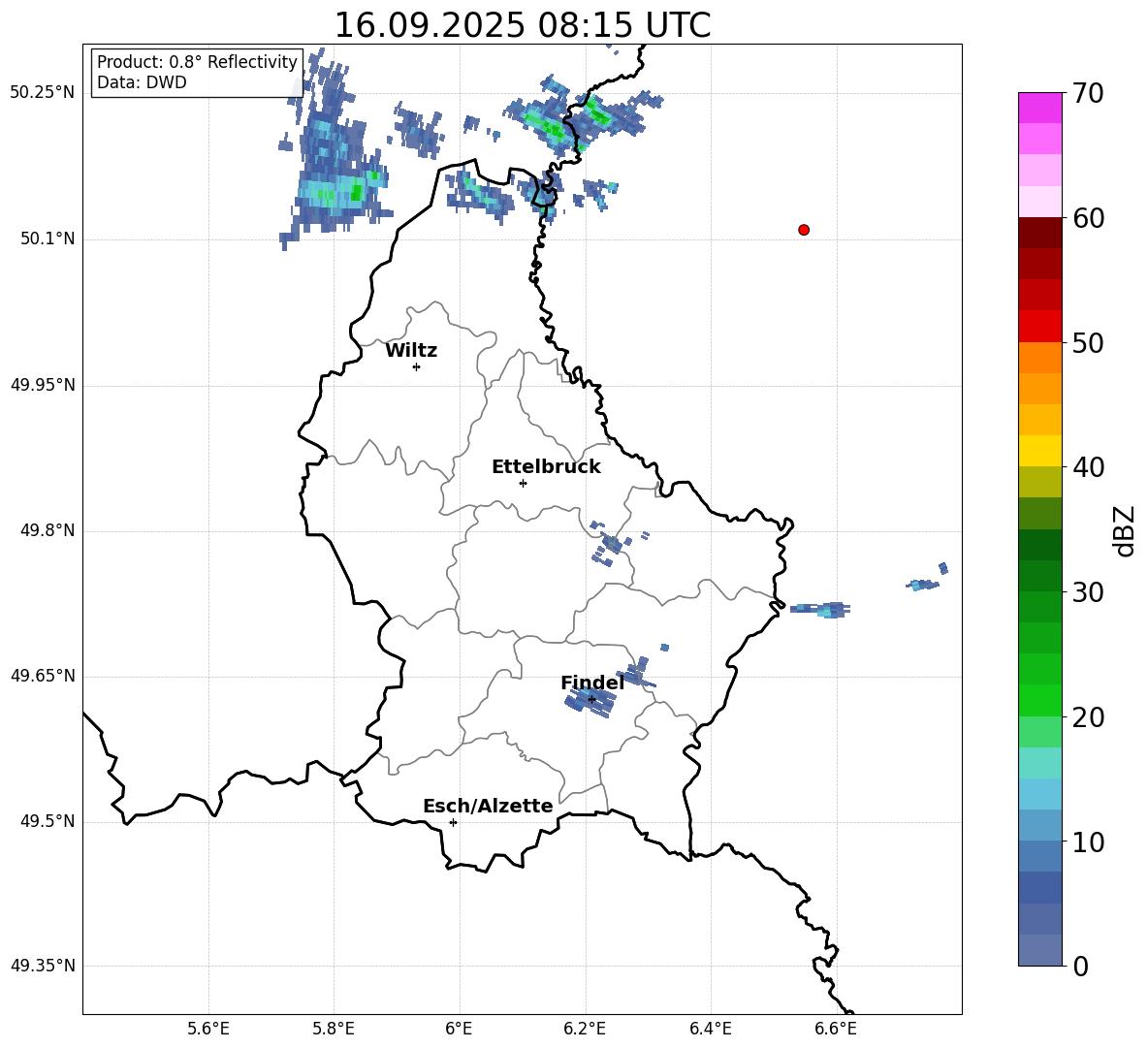Click the title 16.09.2025 08:15 UTC
The height and width of the screenshot is (1048, 1148).
(x=522, y=25)
